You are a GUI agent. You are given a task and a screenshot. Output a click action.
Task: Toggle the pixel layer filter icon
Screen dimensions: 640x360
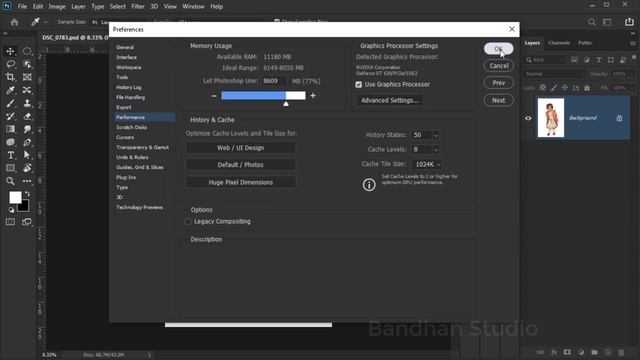pos(574,60)
